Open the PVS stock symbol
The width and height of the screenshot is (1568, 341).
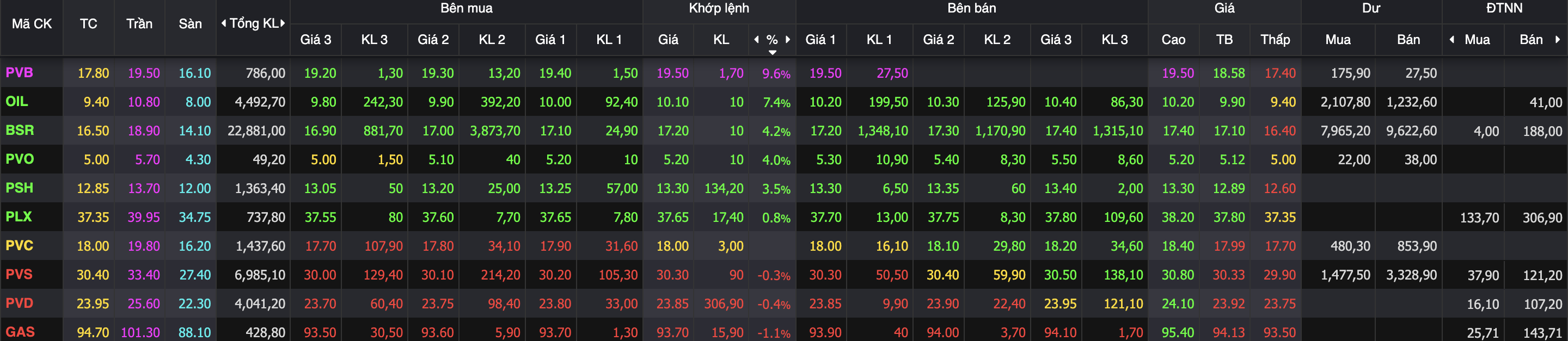point(20,274)
